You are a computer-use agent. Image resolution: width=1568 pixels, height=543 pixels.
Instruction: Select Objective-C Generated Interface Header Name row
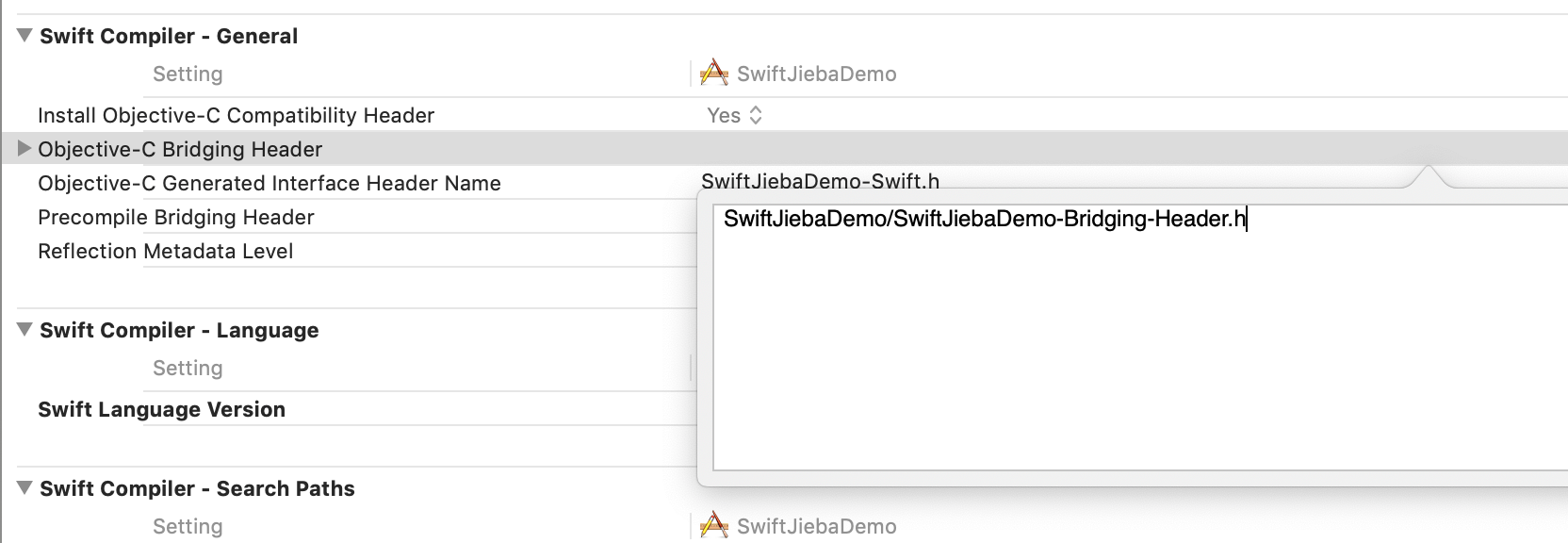[269, 183]
